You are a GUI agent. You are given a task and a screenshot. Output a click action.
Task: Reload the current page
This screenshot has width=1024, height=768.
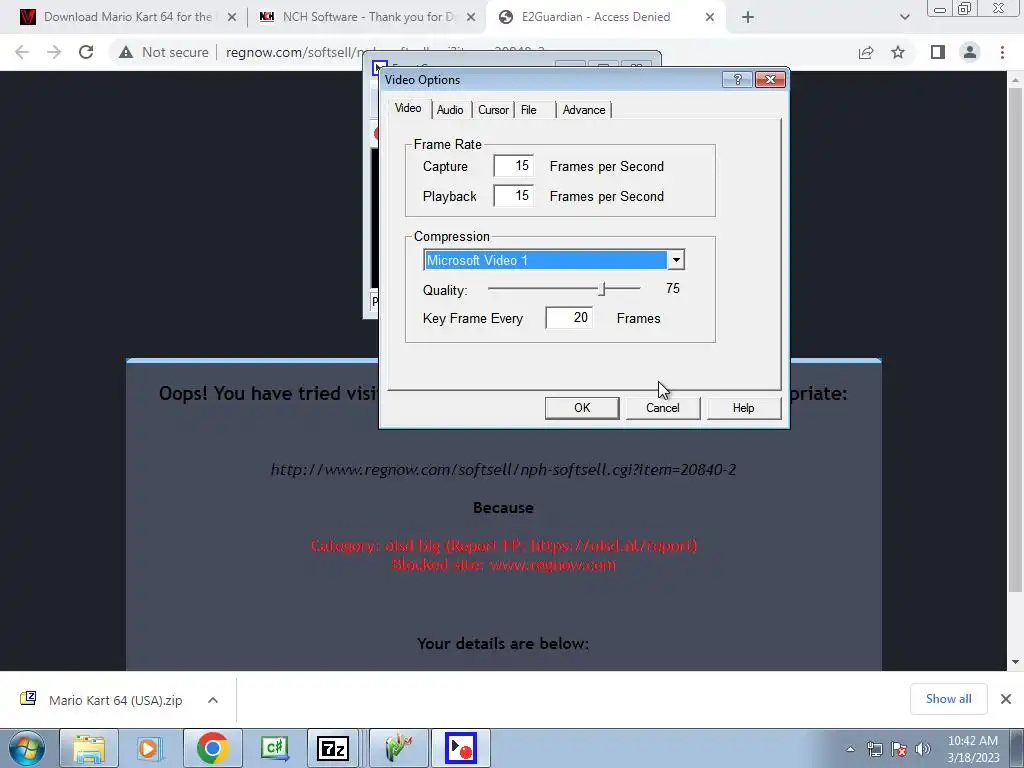[86, 52]
